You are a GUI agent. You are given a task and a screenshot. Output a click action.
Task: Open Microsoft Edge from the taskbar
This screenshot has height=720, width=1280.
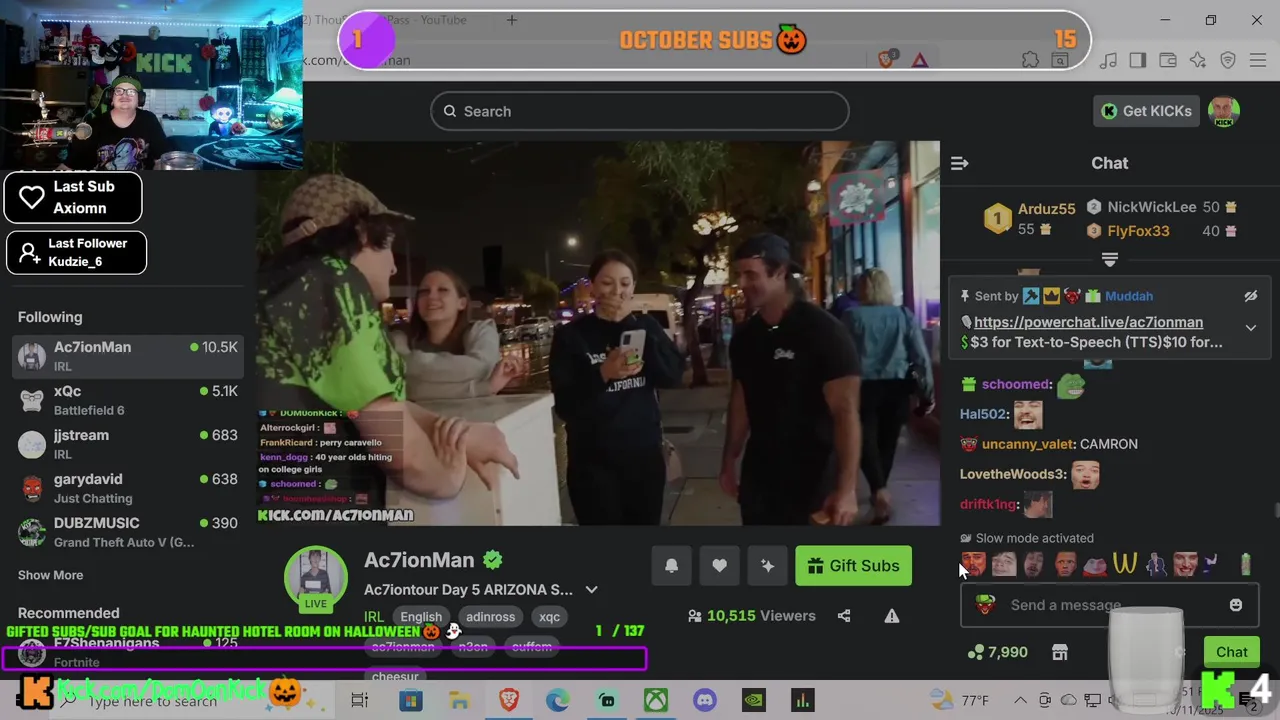click(x=558, y=701)
